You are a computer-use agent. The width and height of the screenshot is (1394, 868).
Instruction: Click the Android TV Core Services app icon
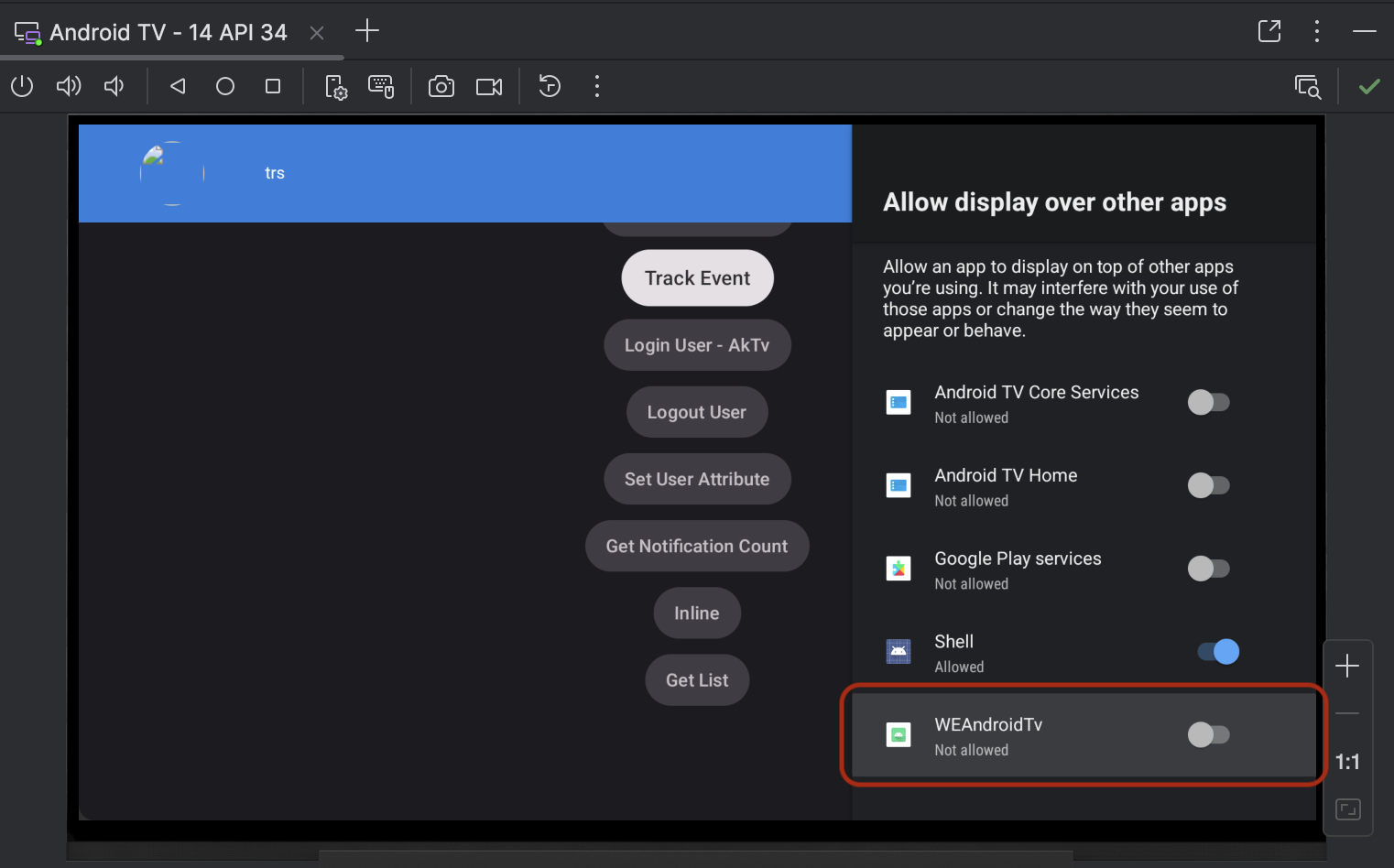[898, 402]
